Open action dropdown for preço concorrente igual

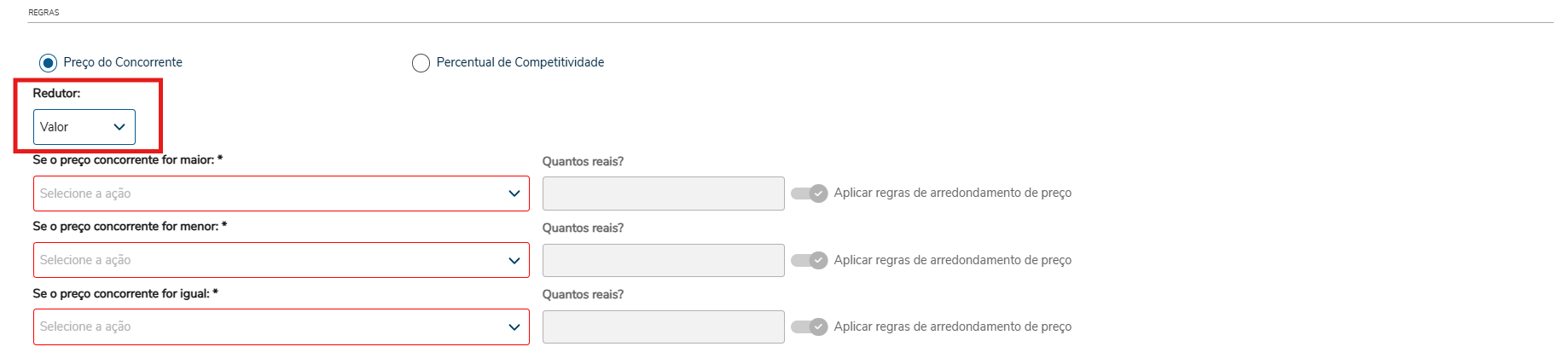point(281,326)
